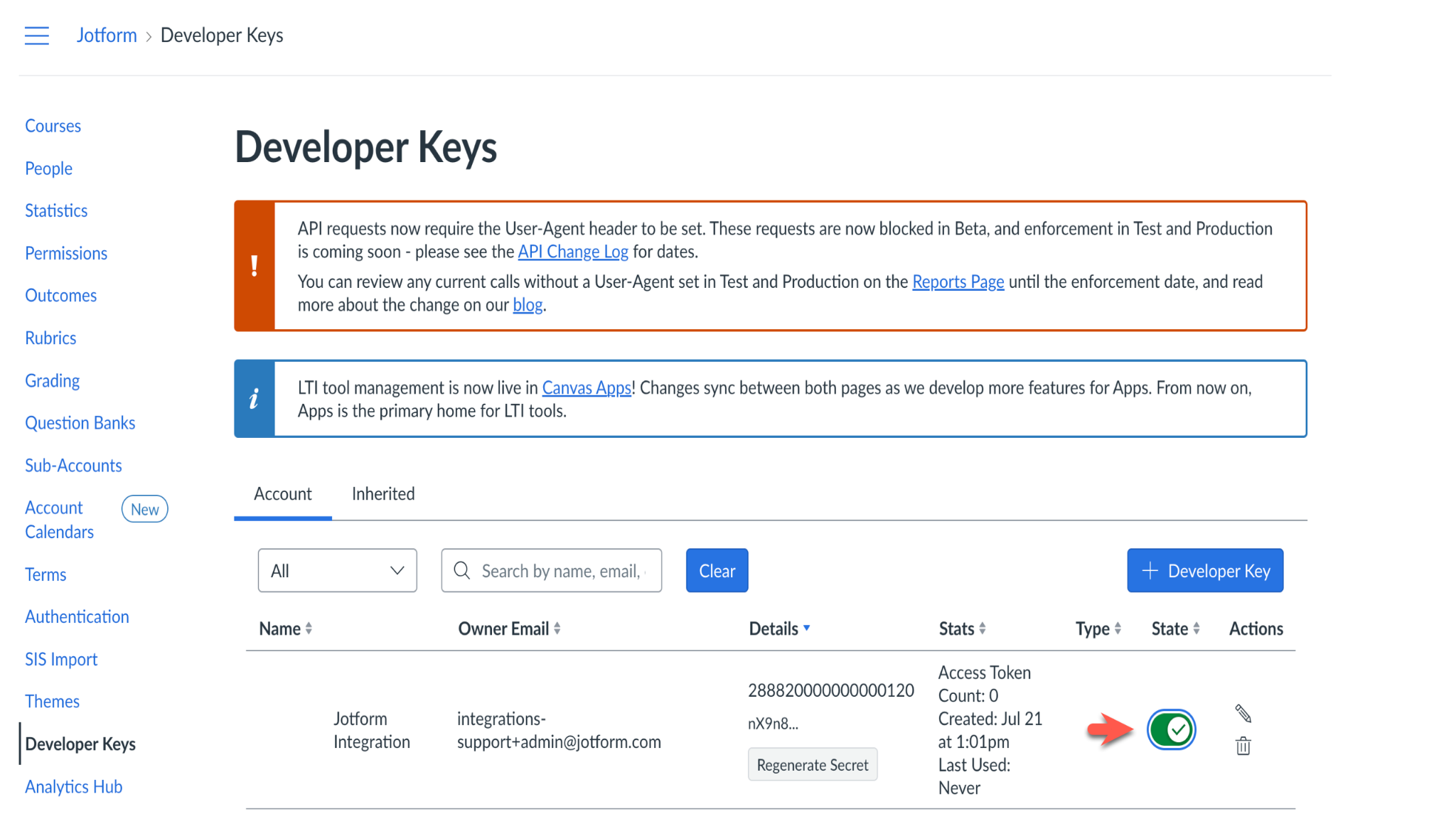Screen dimensions: 1456x819
Task: Open the Reports Page link
Action: pos(958,282)
